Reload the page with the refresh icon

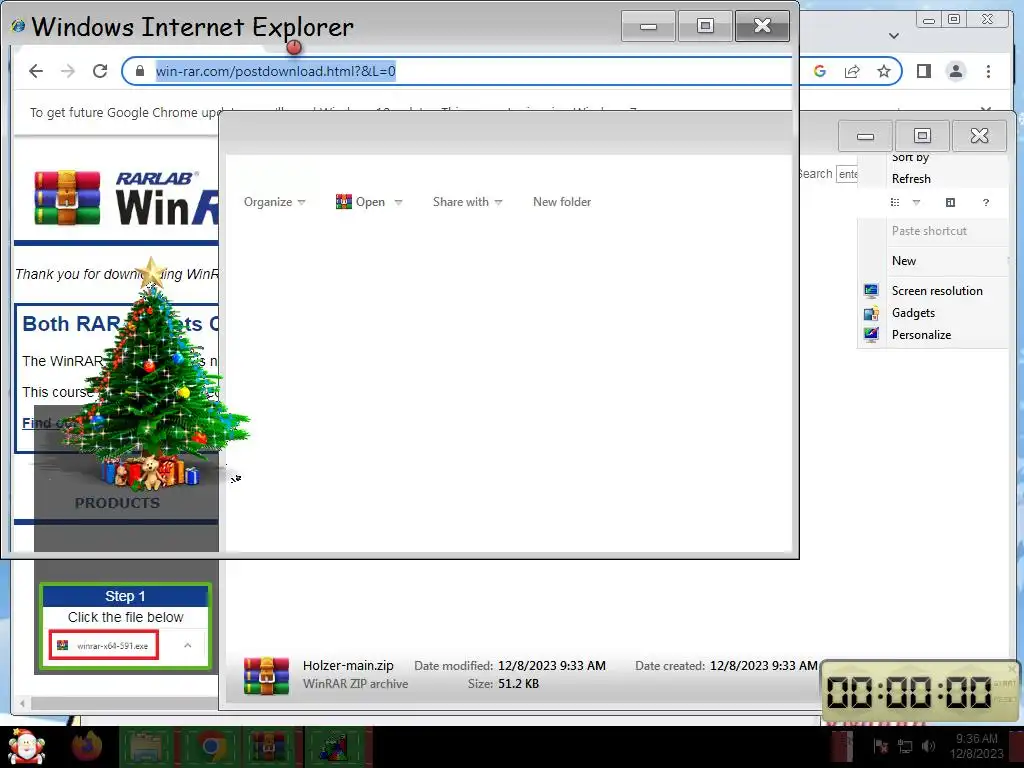click(100, 71)
